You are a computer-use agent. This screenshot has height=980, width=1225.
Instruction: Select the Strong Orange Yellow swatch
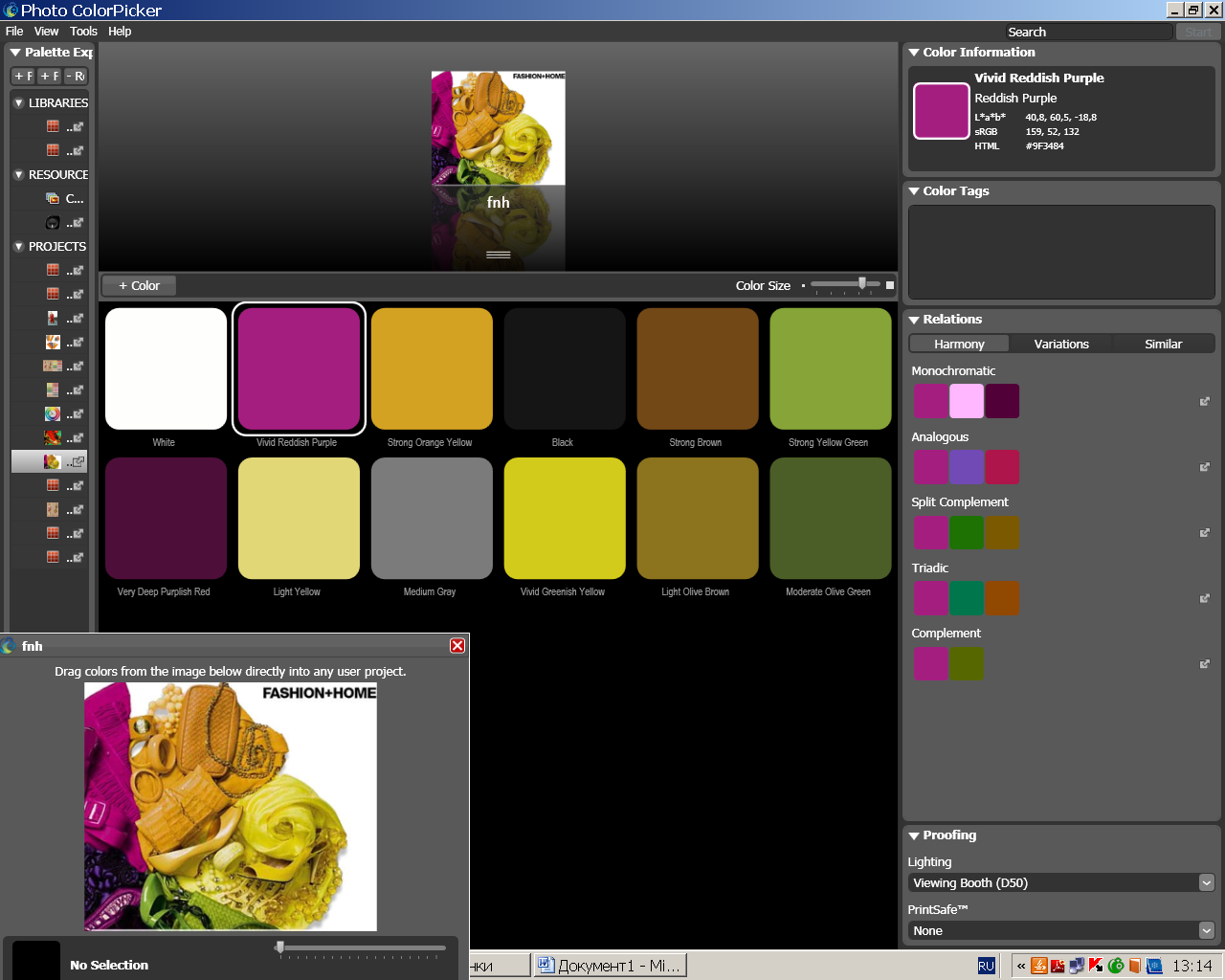pos(432,368)
